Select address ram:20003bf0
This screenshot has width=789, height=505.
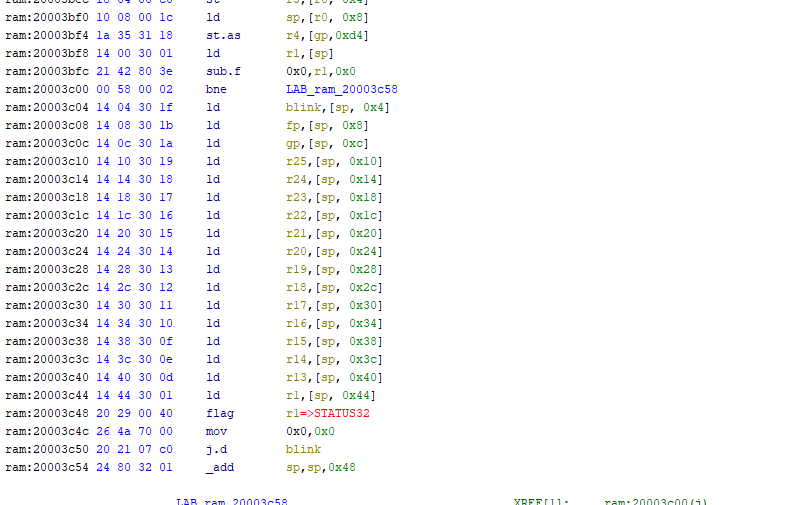(47, 18)
